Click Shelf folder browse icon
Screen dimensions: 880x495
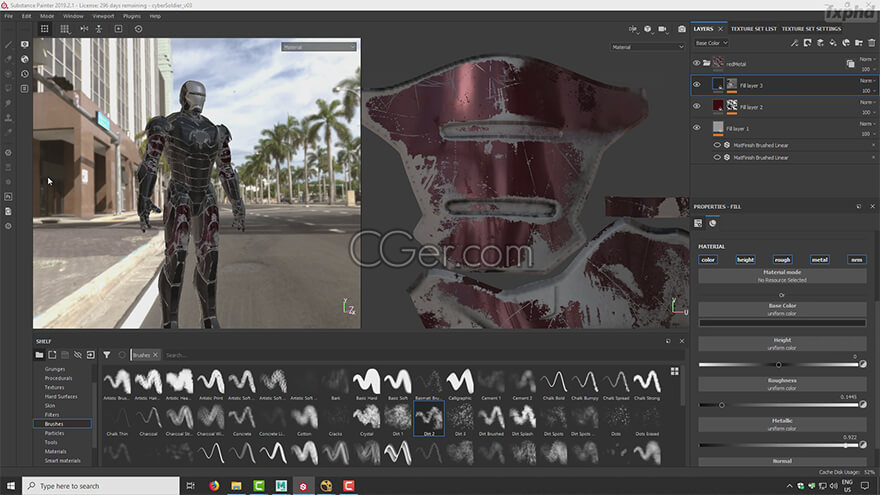(39, 355)
